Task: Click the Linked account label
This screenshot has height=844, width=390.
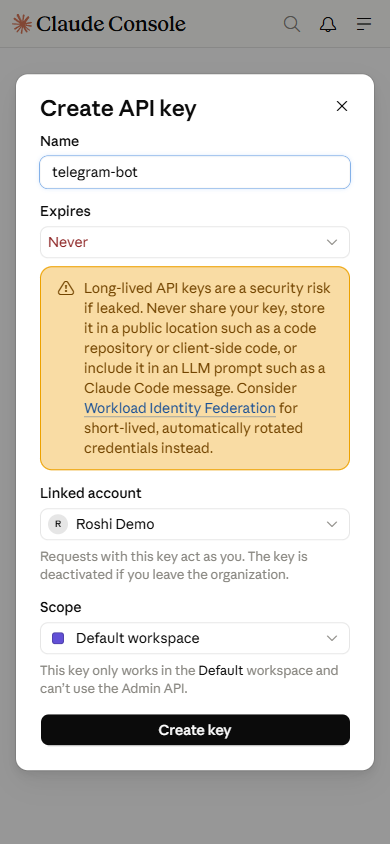Action: [x=91, y=493]
